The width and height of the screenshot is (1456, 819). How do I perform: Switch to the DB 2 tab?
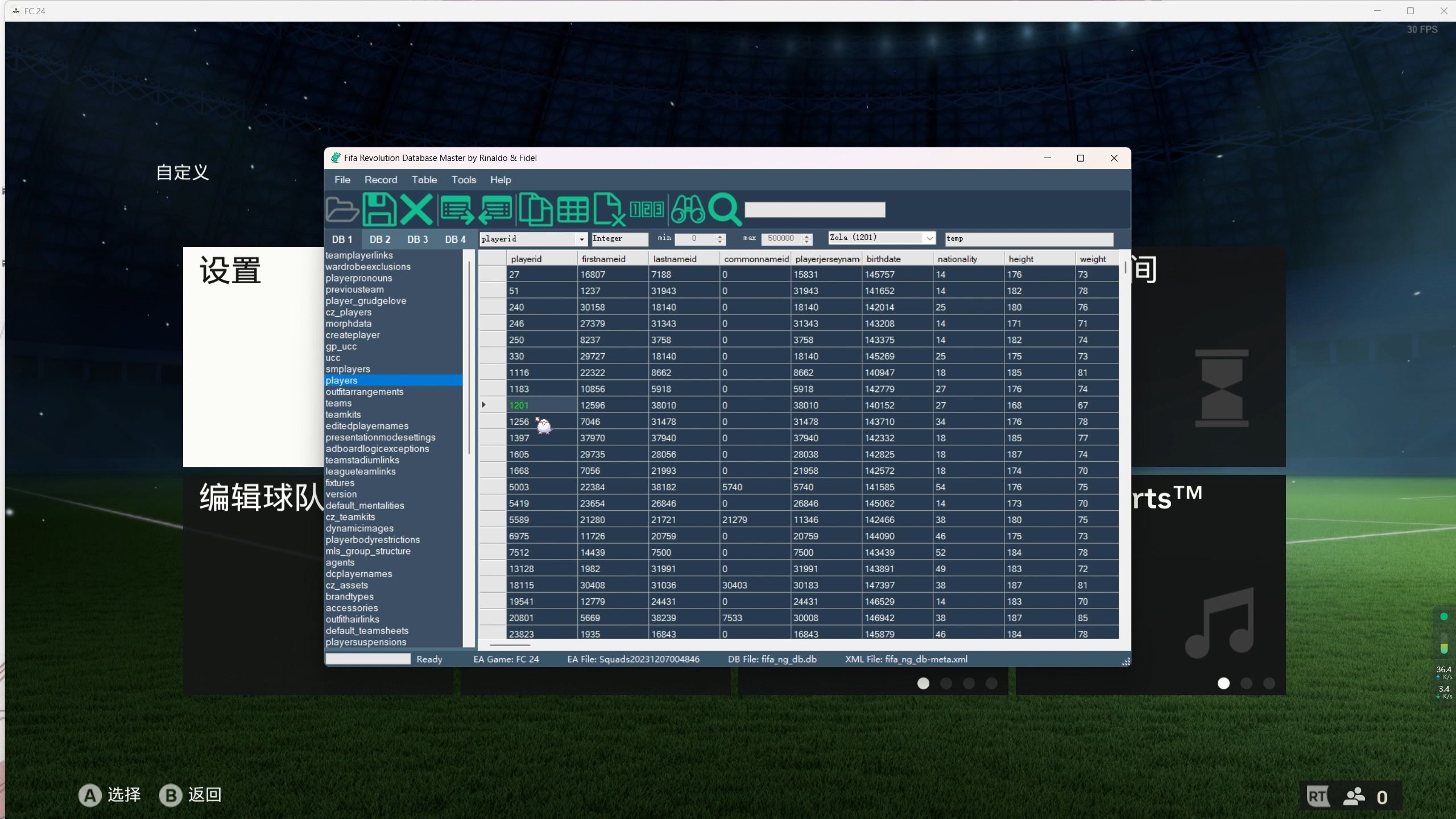379,239
